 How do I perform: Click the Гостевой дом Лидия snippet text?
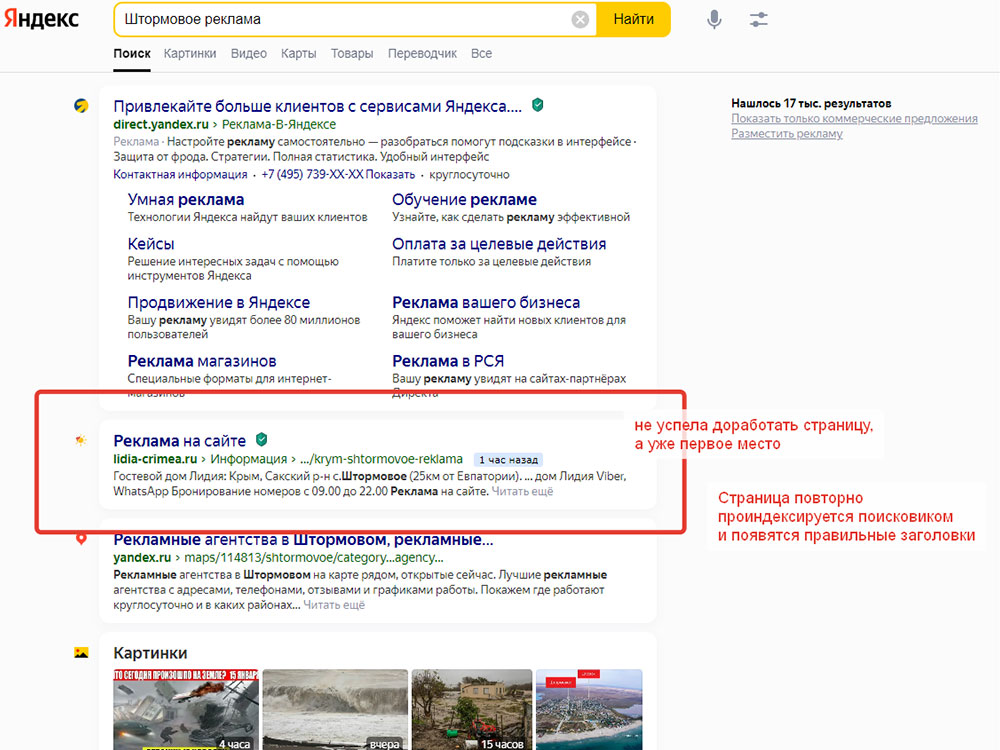point(370,483)
